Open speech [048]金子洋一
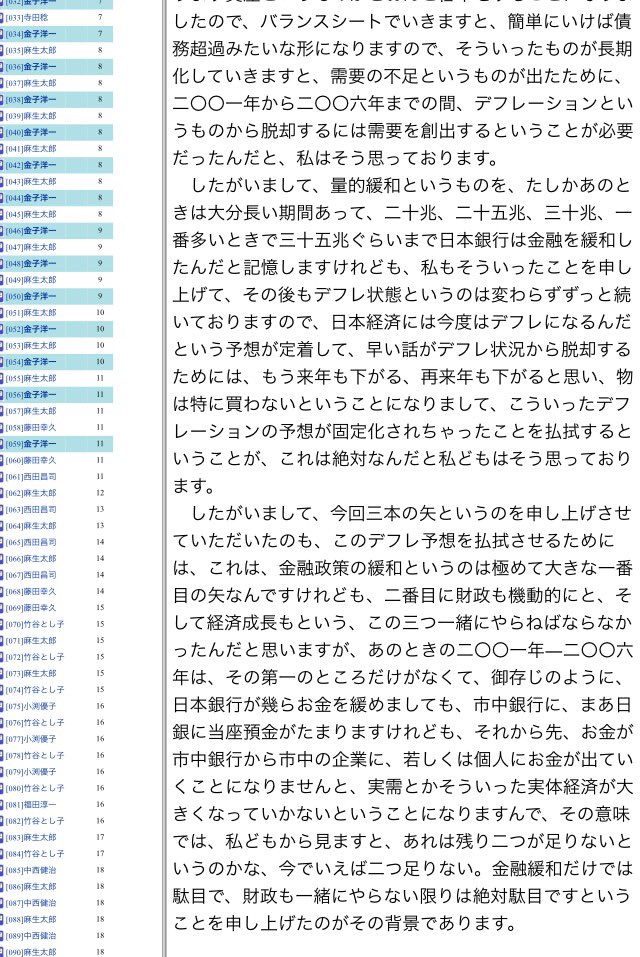 [31, 264]
